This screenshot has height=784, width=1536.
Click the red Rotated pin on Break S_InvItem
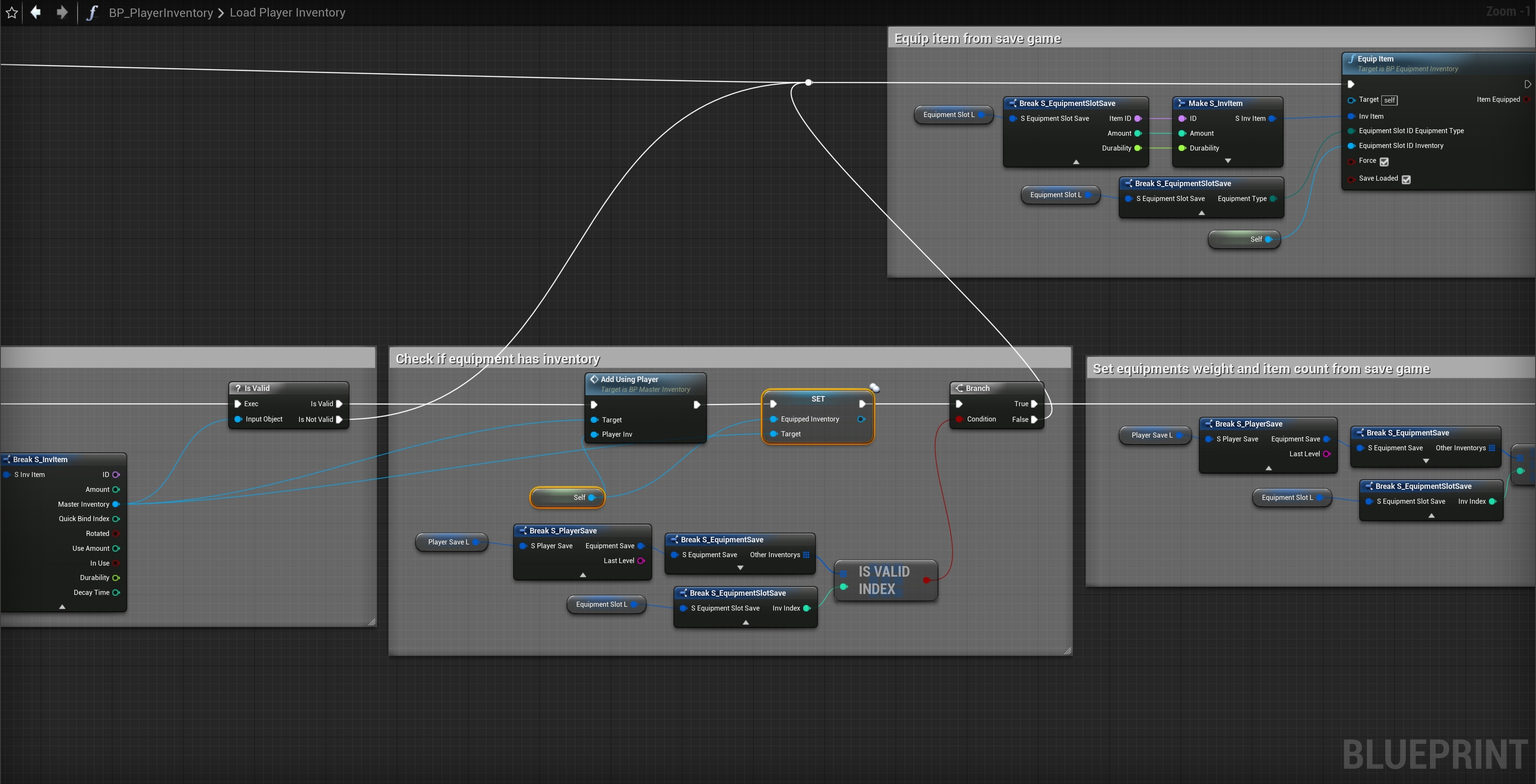click(x=116, y=533)
